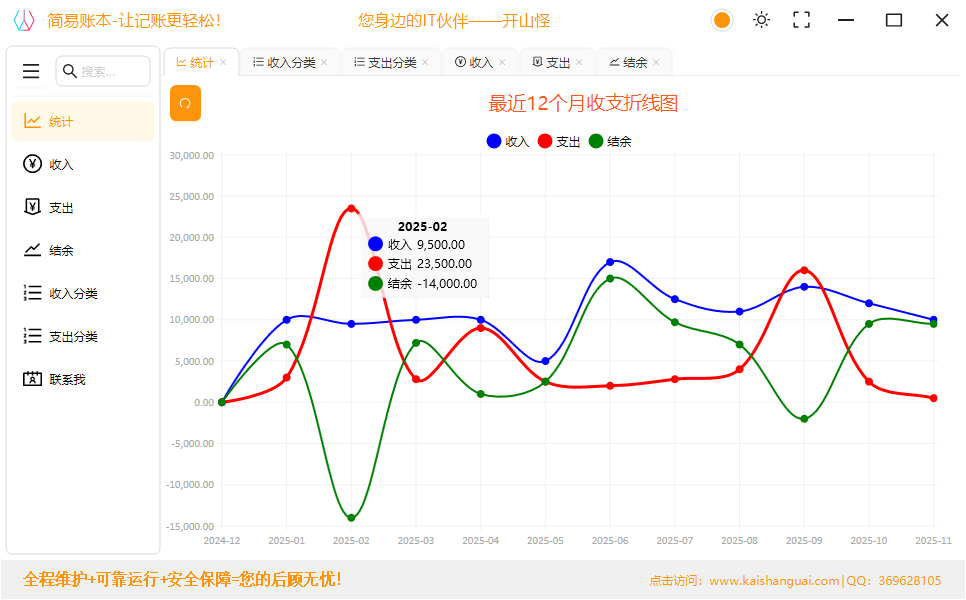The height and width of the screenshot is (600, 966).
Task: Toggle light/dark mode sun icon
Action: 761,20
